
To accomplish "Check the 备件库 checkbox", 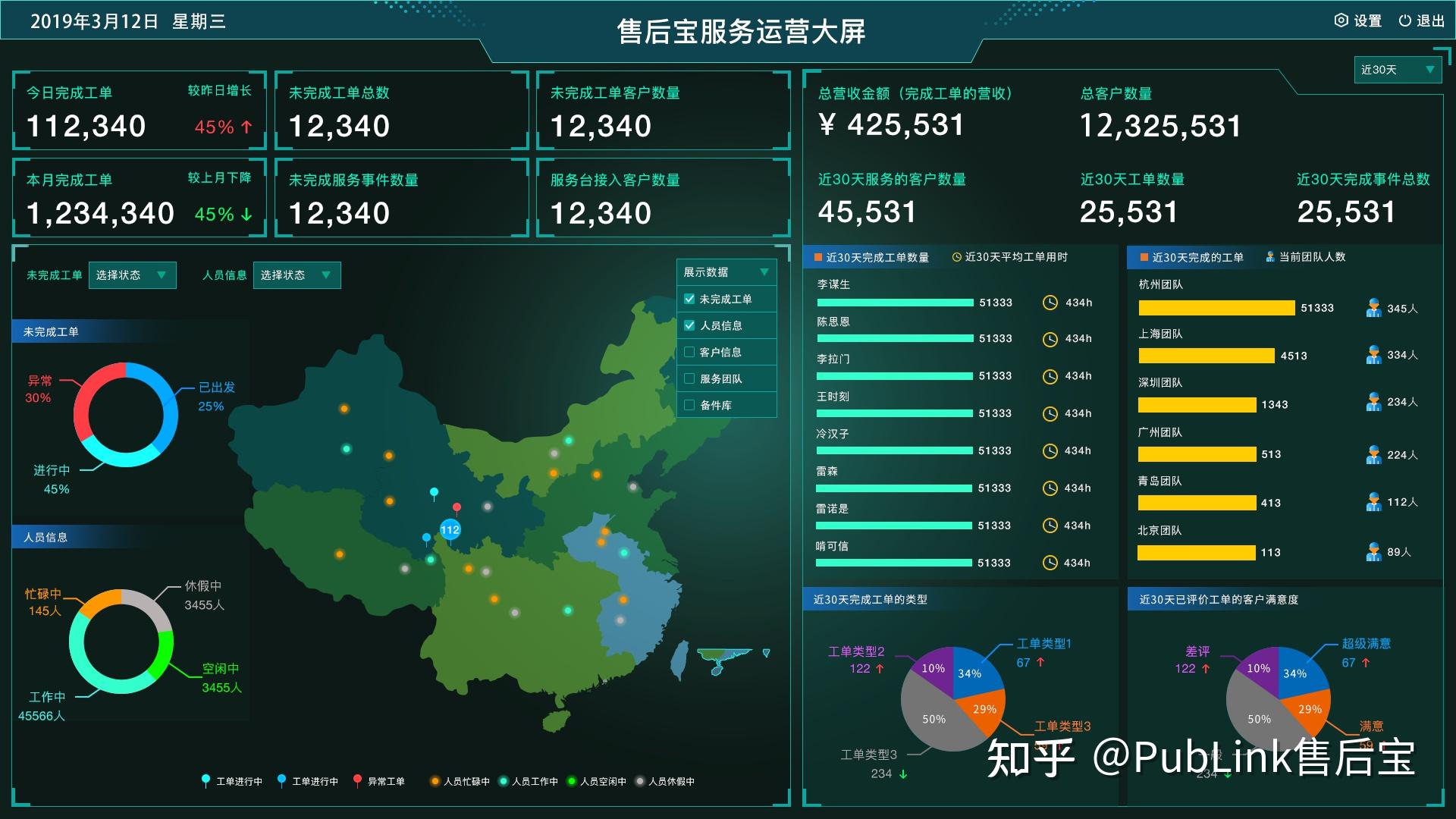I will click(689, 405).
